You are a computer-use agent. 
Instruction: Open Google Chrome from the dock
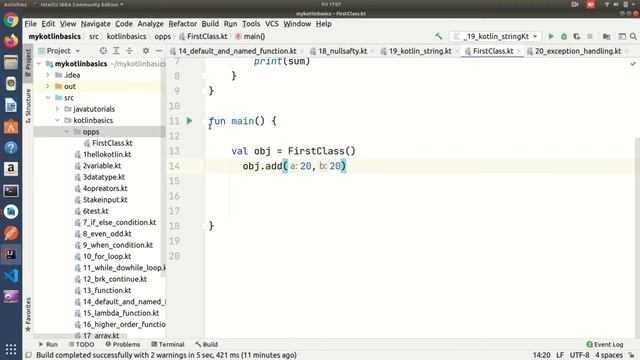[x=11, y=19]
